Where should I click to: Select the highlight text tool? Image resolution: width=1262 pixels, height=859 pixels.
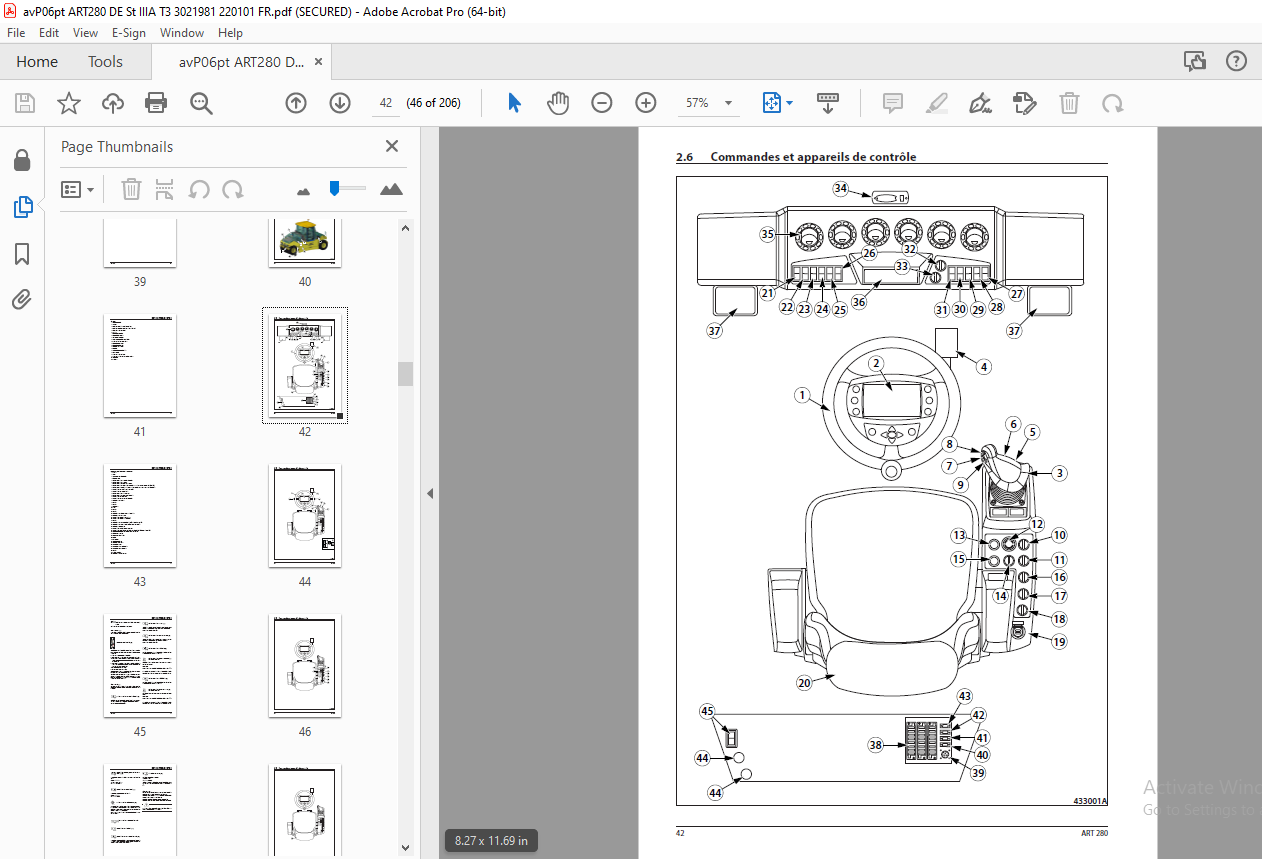point(937,103)
